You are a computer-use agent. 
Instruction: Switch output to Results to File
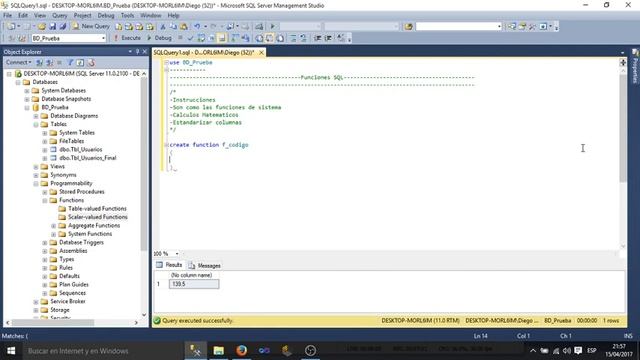pyautogui.click(x=280, y=38)
